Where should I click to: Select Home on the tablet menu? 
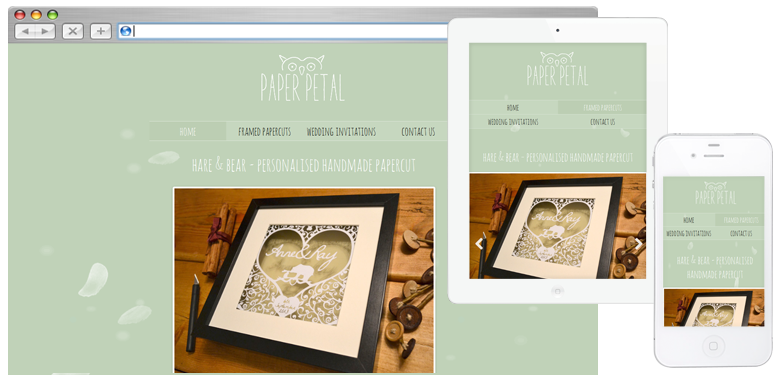coord(513,107)
